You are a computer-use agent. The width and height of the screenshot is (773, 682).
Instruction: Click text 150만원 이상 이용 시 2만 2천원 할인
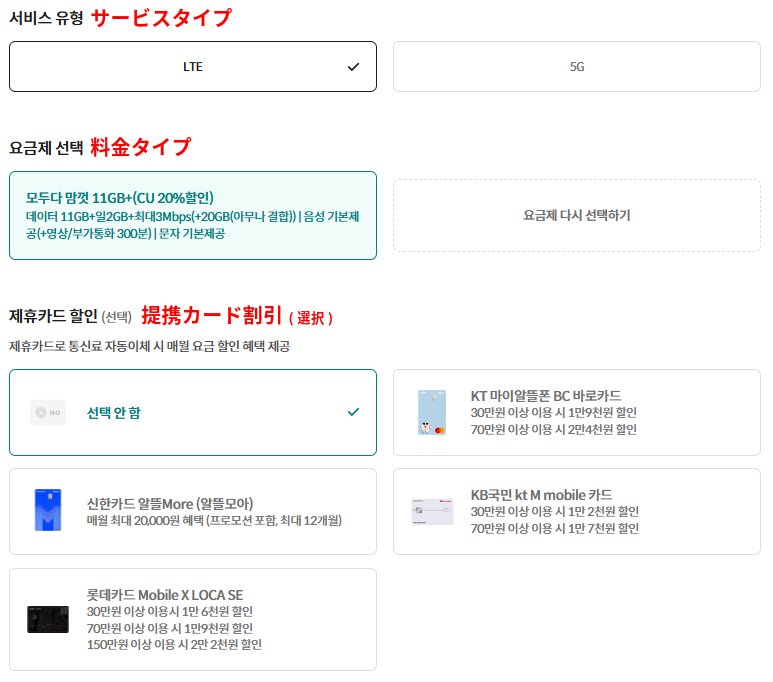(x=174, y=645)
